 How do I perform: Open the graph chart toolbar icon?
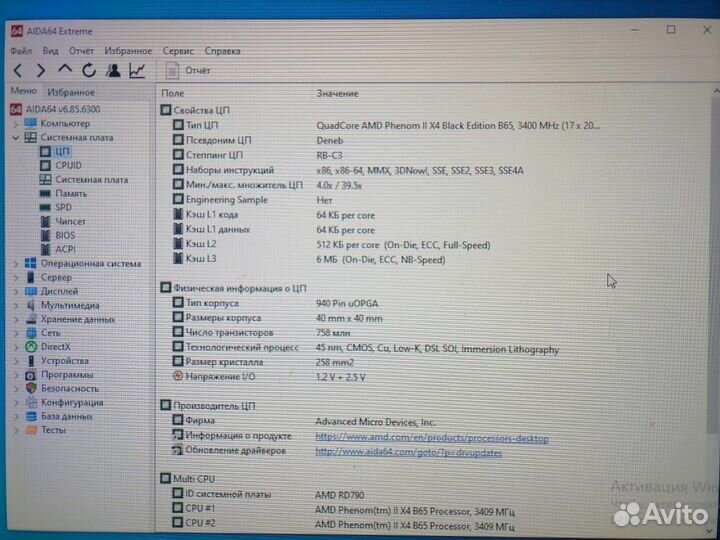pos(137,70)
